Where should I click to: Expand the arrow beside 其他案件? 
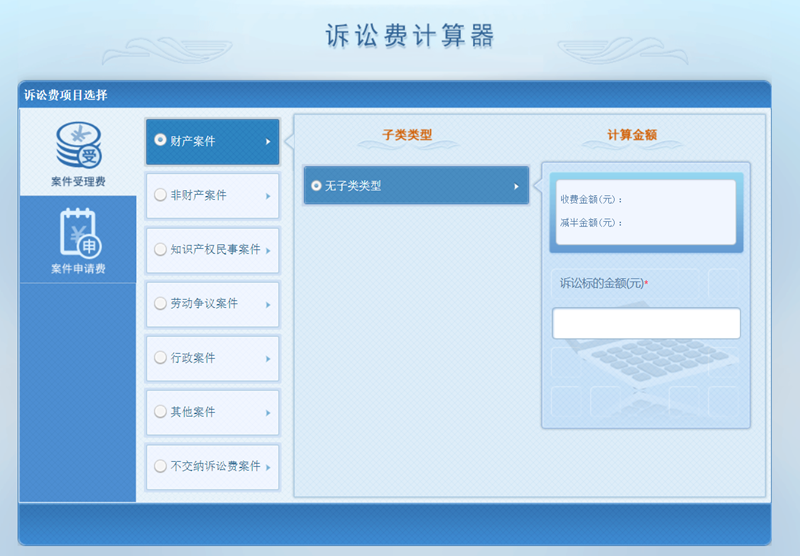click(268, 412)
